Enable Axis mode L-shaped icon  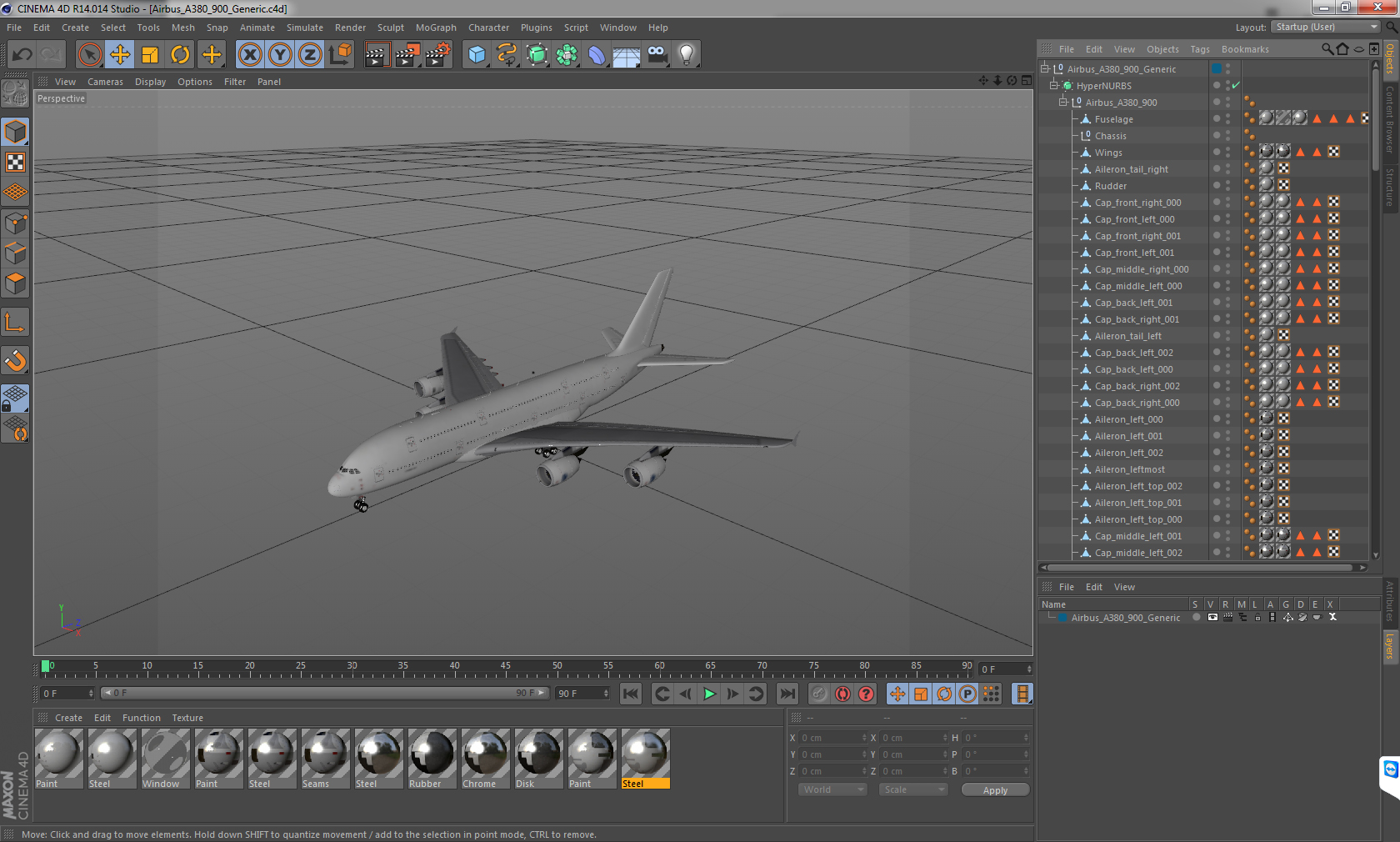pyautogui.click(x=15, y=322)
